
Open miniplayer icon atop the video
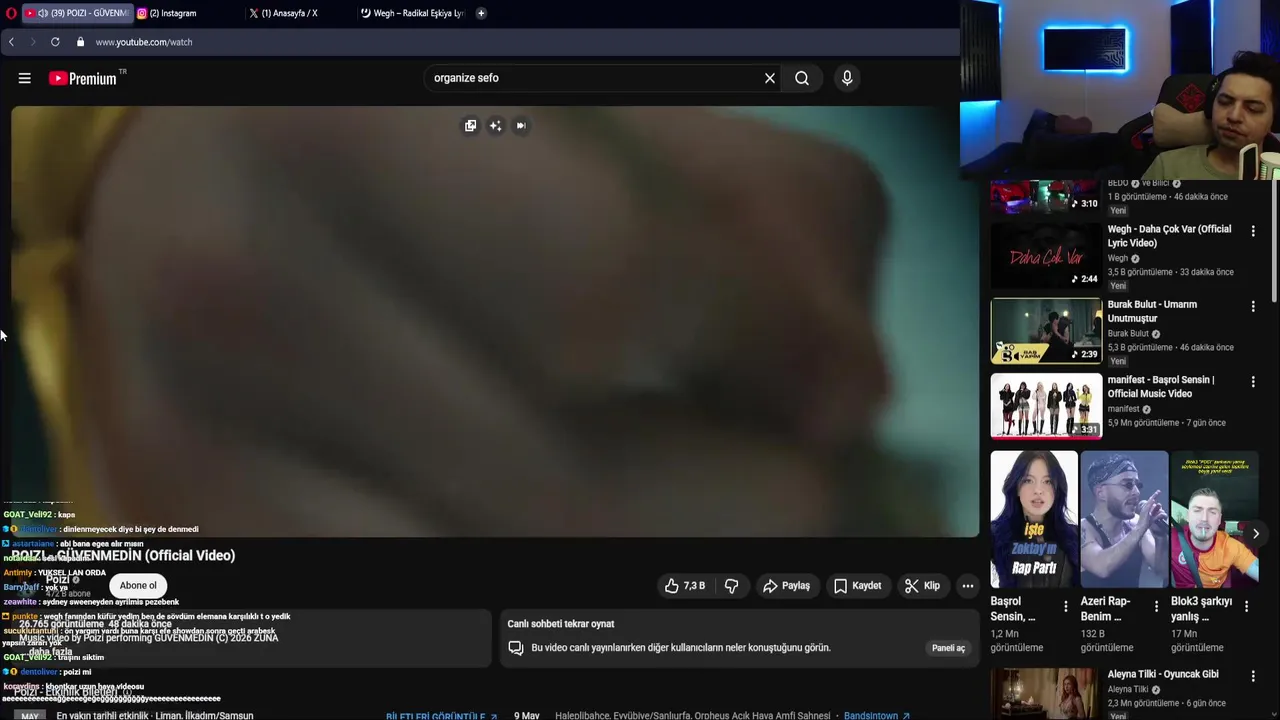coord(470,126)
